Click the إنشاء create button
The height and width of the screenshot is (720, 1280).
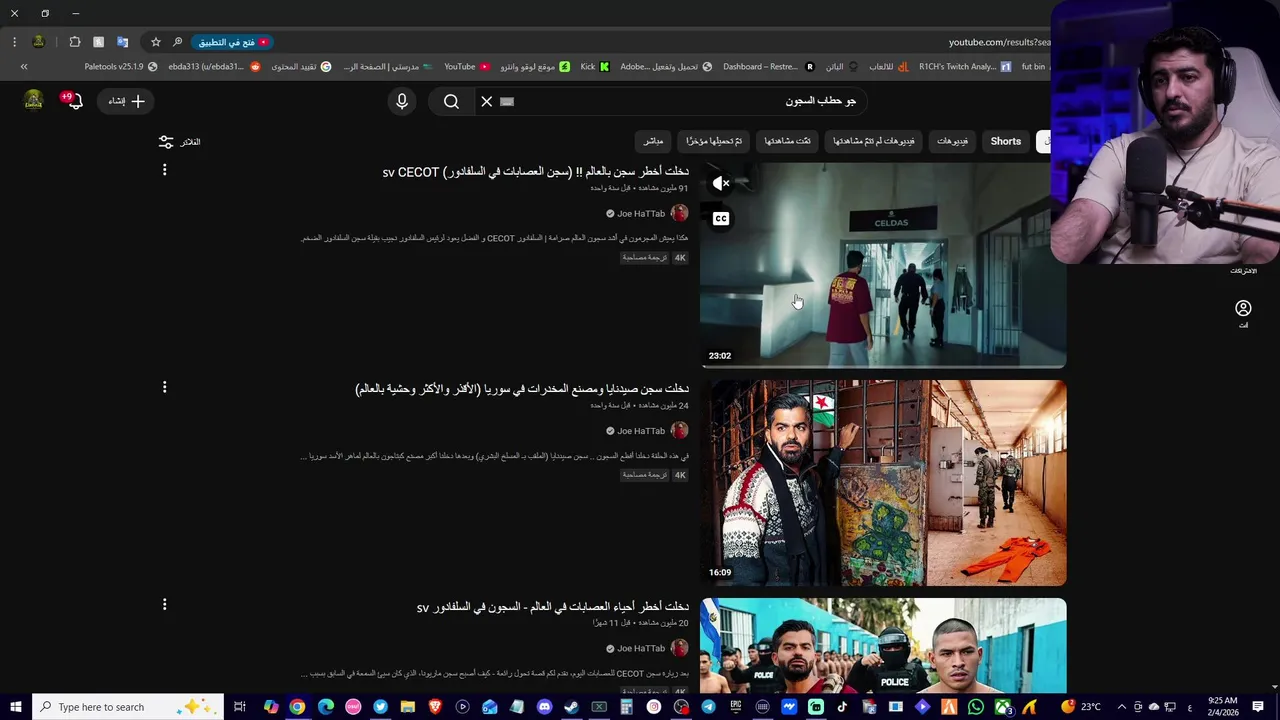[127, 101]
